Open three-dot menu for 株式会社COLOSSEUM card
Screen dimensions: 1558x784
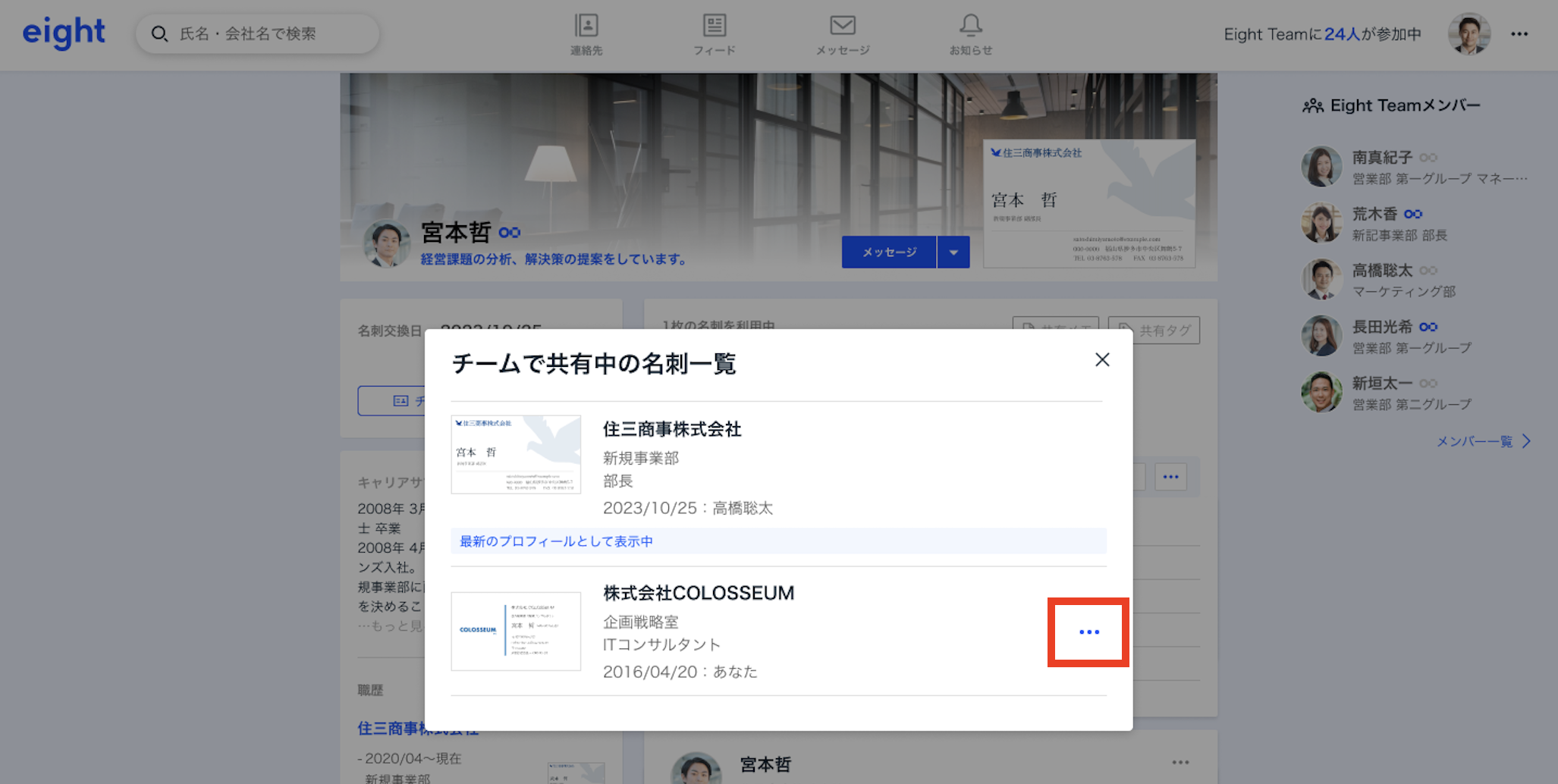click(1088, 632)
